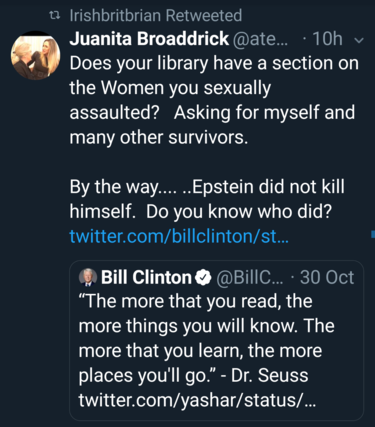Image resolution: width=375 pixels, height=427 pixels.
Task: Open the 30 Oct date of quoted tweet
Action: (327, 277)
